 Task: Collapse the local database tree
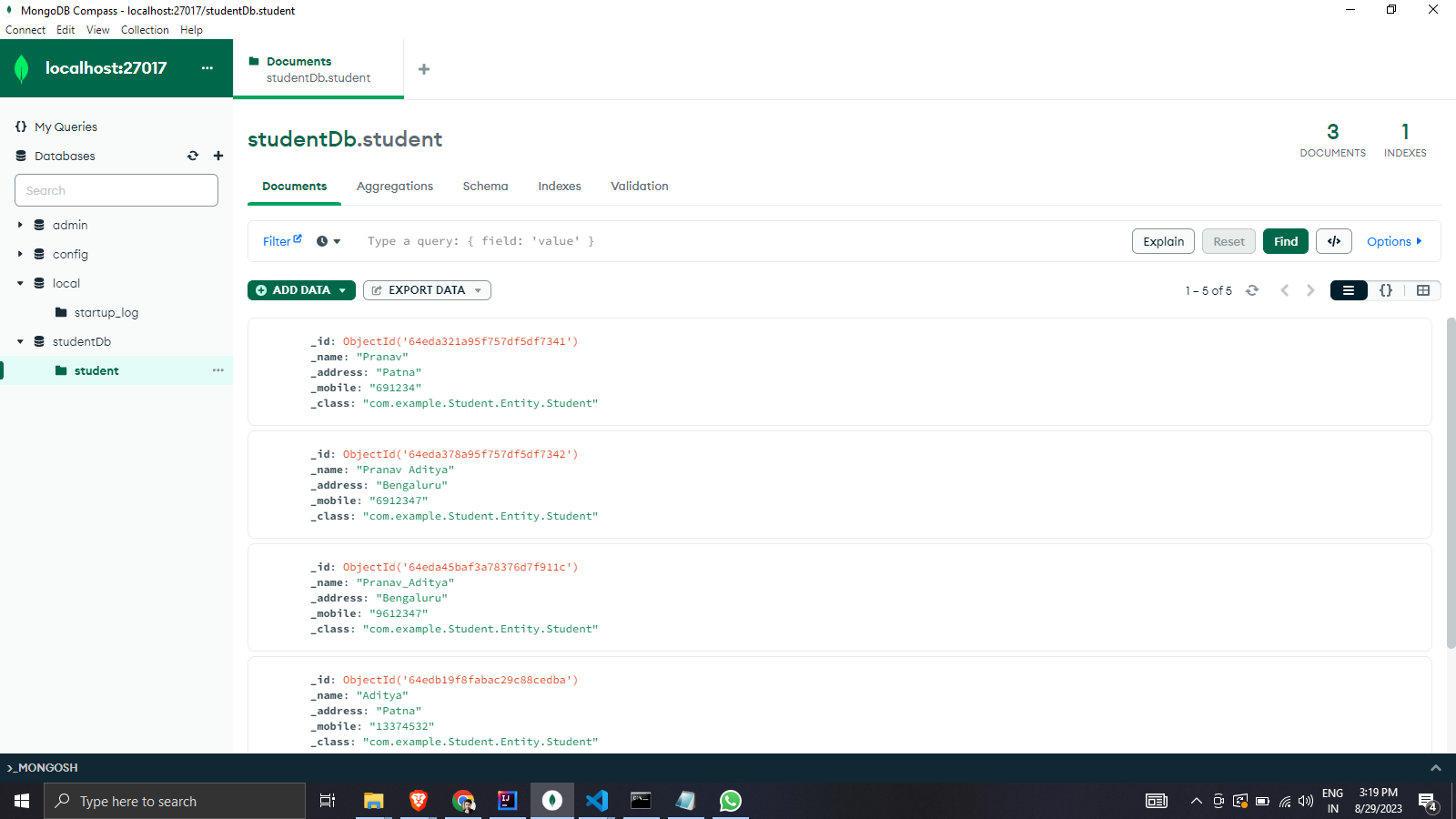click(x=19, y=283)
